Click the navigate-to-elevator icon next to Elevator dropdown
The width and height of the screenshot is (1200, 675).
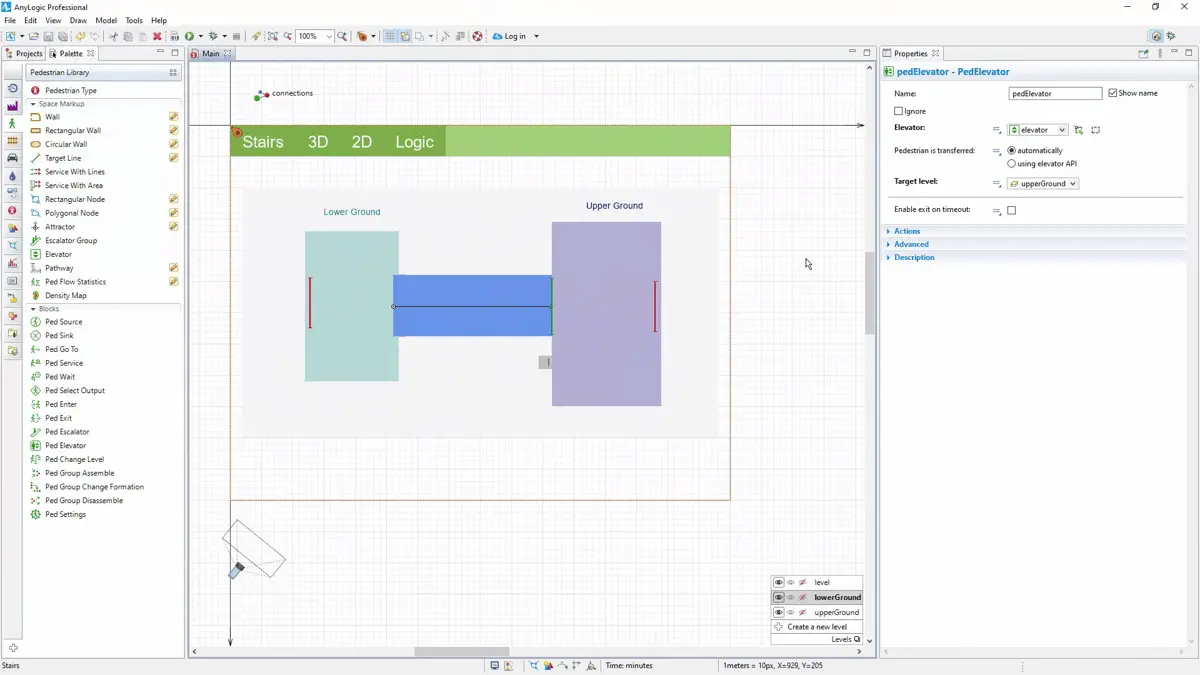[x=1079, y=130]
